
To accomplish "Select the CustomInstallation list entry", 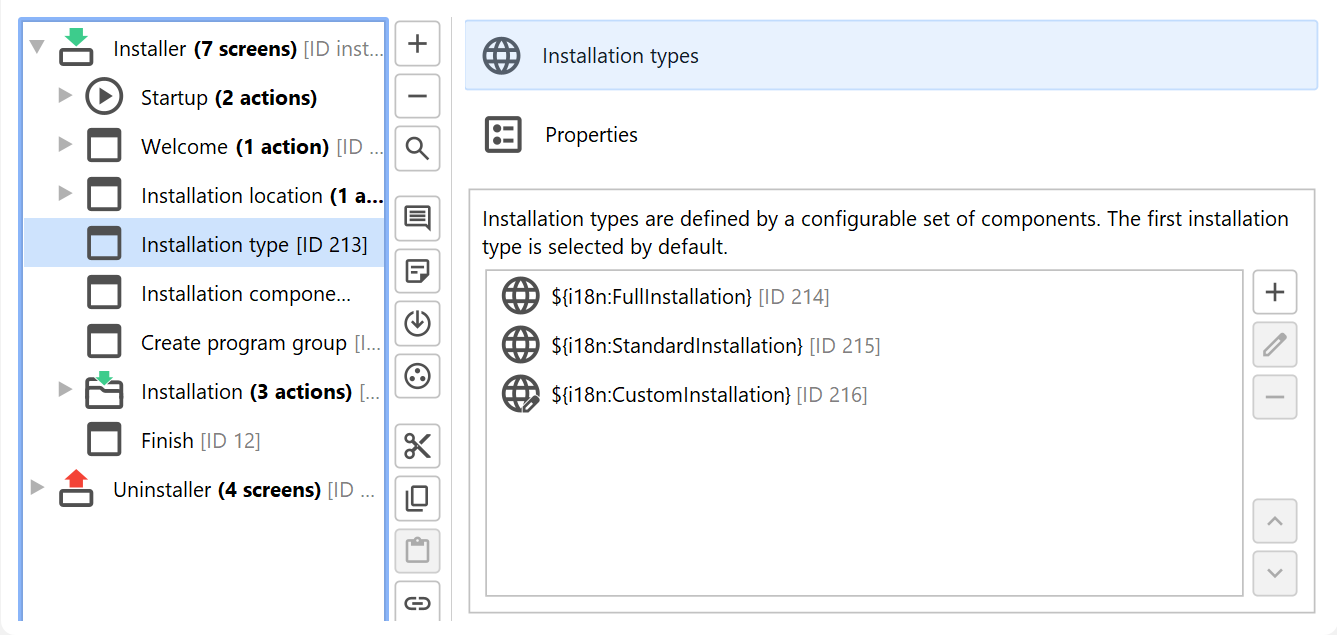I will click(x=670, y=395).
